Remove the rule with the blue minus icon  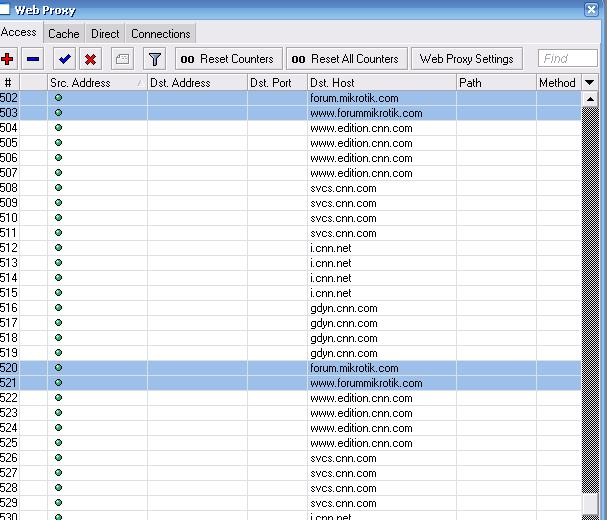coord(33,59)
